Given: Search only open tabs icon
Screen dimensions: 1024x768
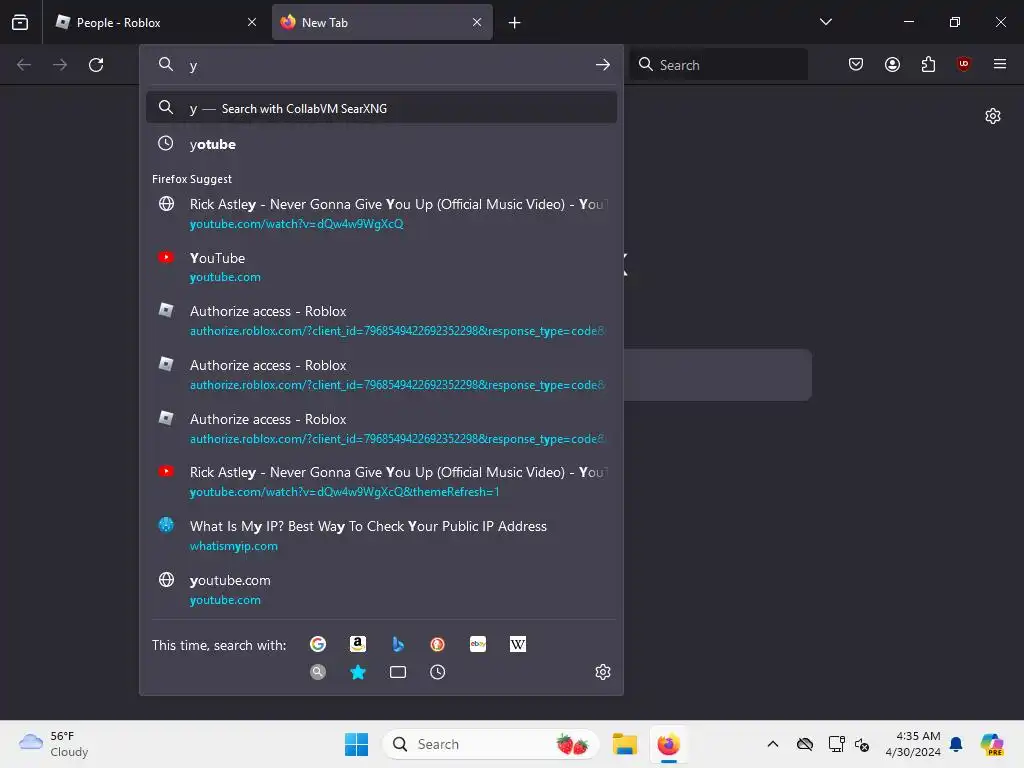Looking at the screenshot, I should [x=398, y=672].
